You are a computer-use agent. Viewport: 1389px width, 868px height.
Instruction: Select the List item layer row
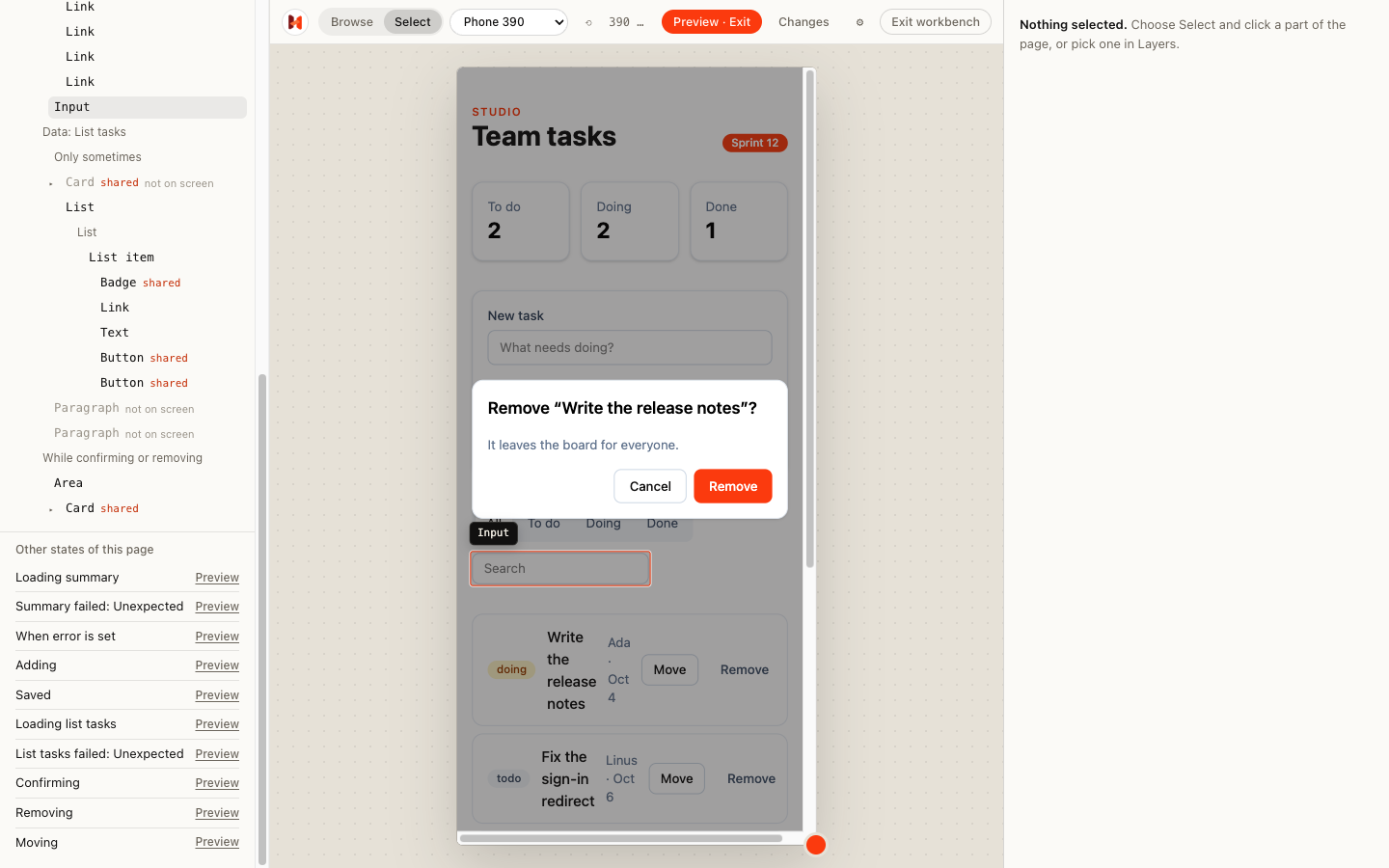122,258
